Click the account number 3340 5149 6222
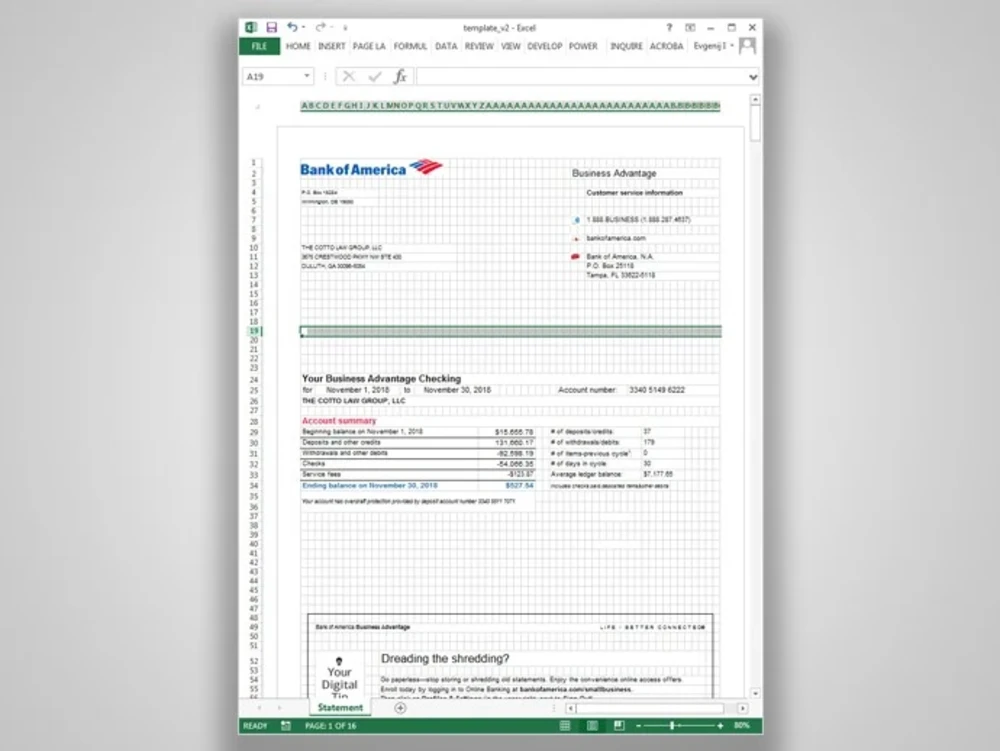 click(657, 390)
